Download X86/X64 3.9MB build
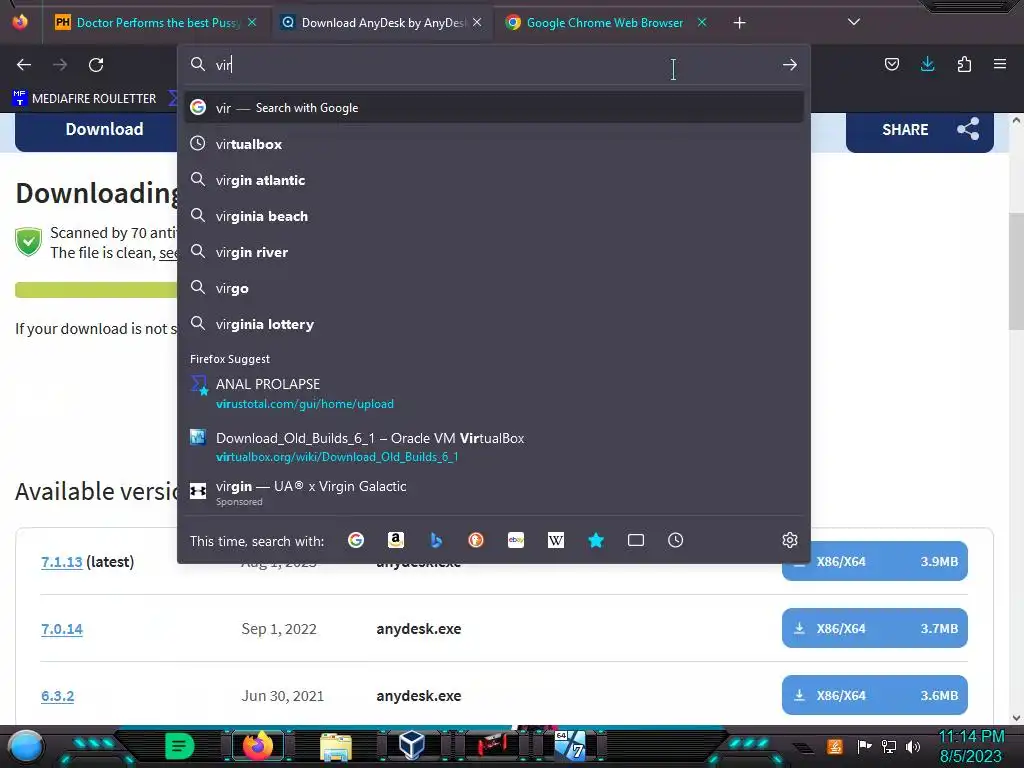 coord(874,561)
